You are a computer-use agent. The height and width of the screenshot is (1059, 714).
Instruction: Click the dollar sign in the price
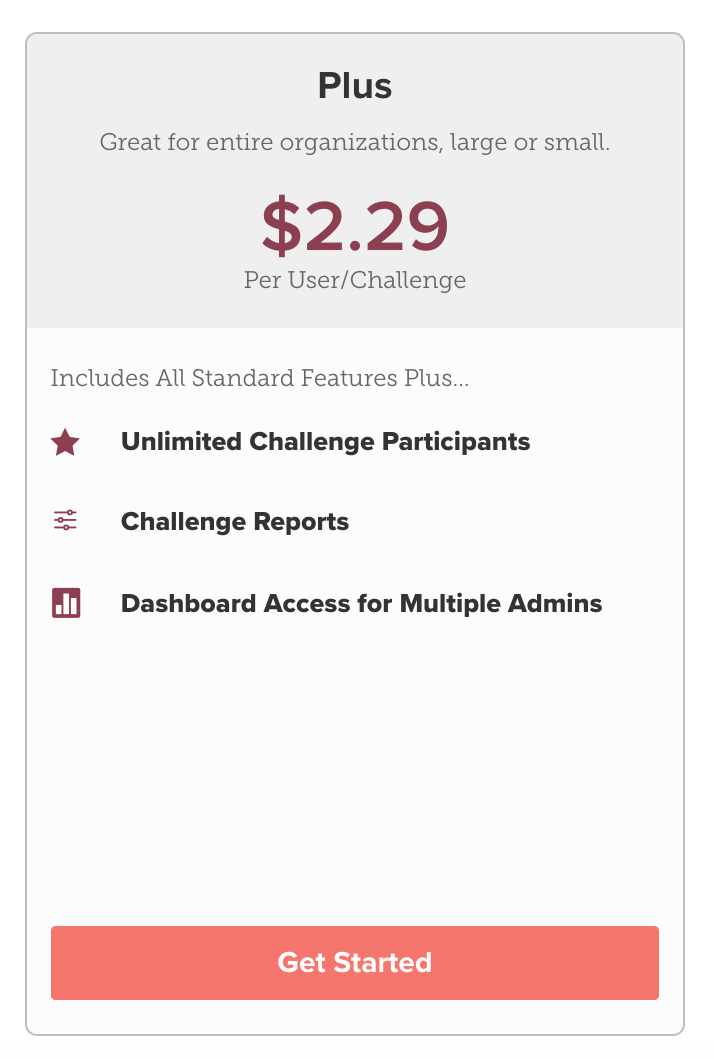point(281,226)
